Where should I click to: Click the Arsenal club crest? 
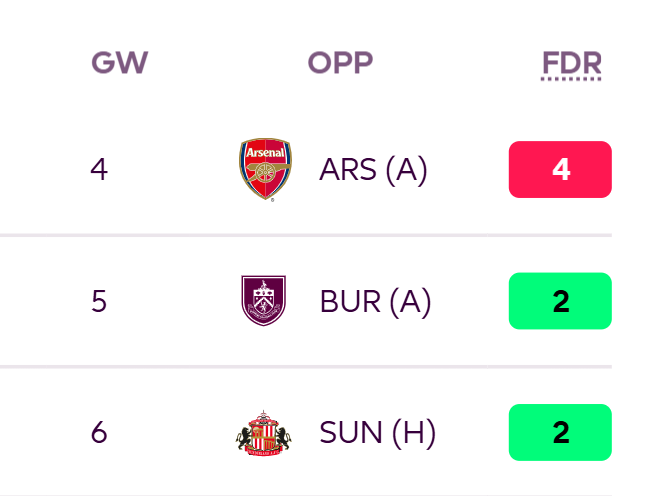coord(265,170)
